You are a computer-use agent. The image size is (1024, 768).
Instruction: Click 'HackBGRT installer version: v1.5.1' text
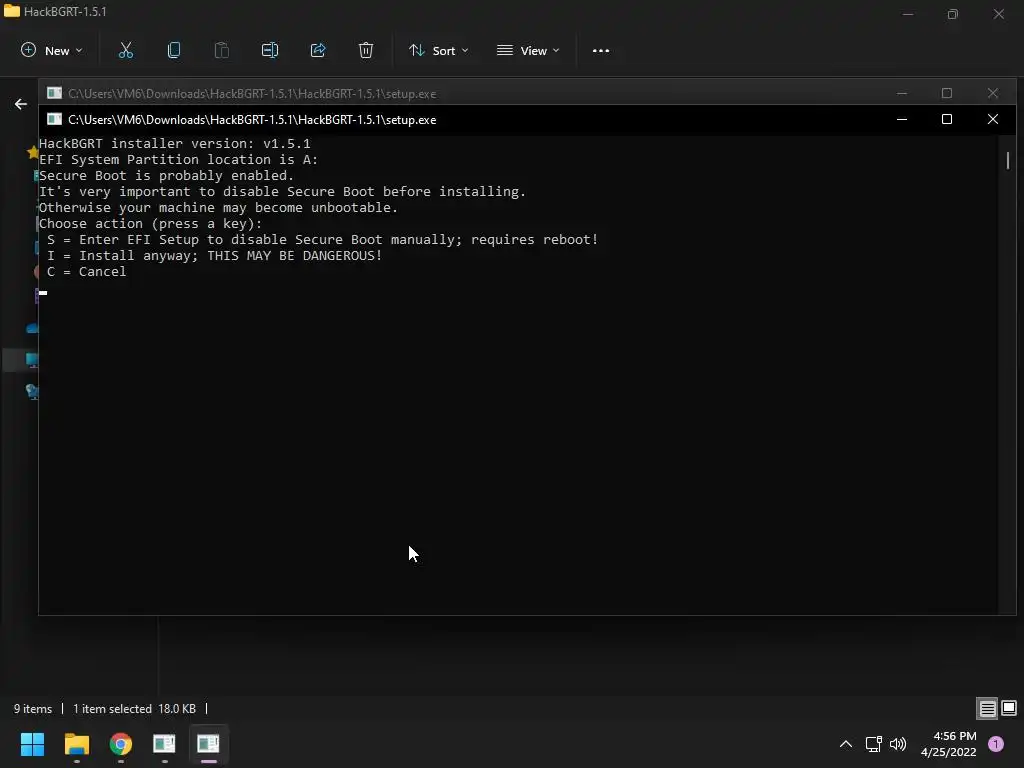tap(175, 144)
